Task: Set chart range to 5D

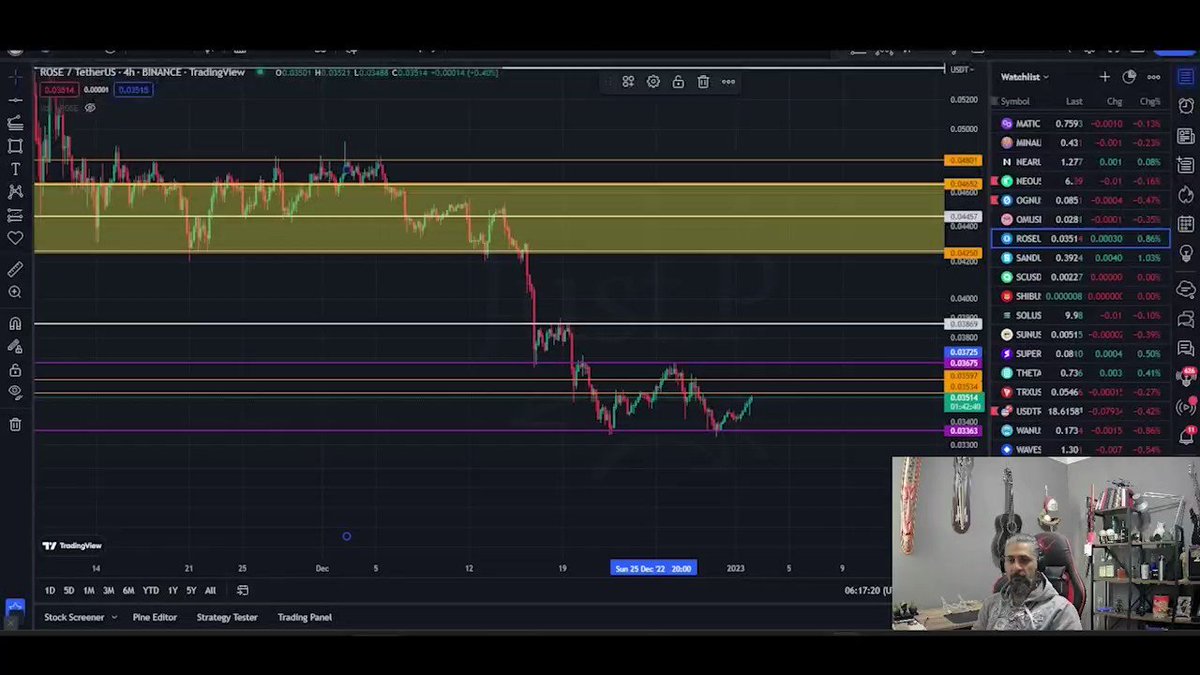Action: (69, 591)
